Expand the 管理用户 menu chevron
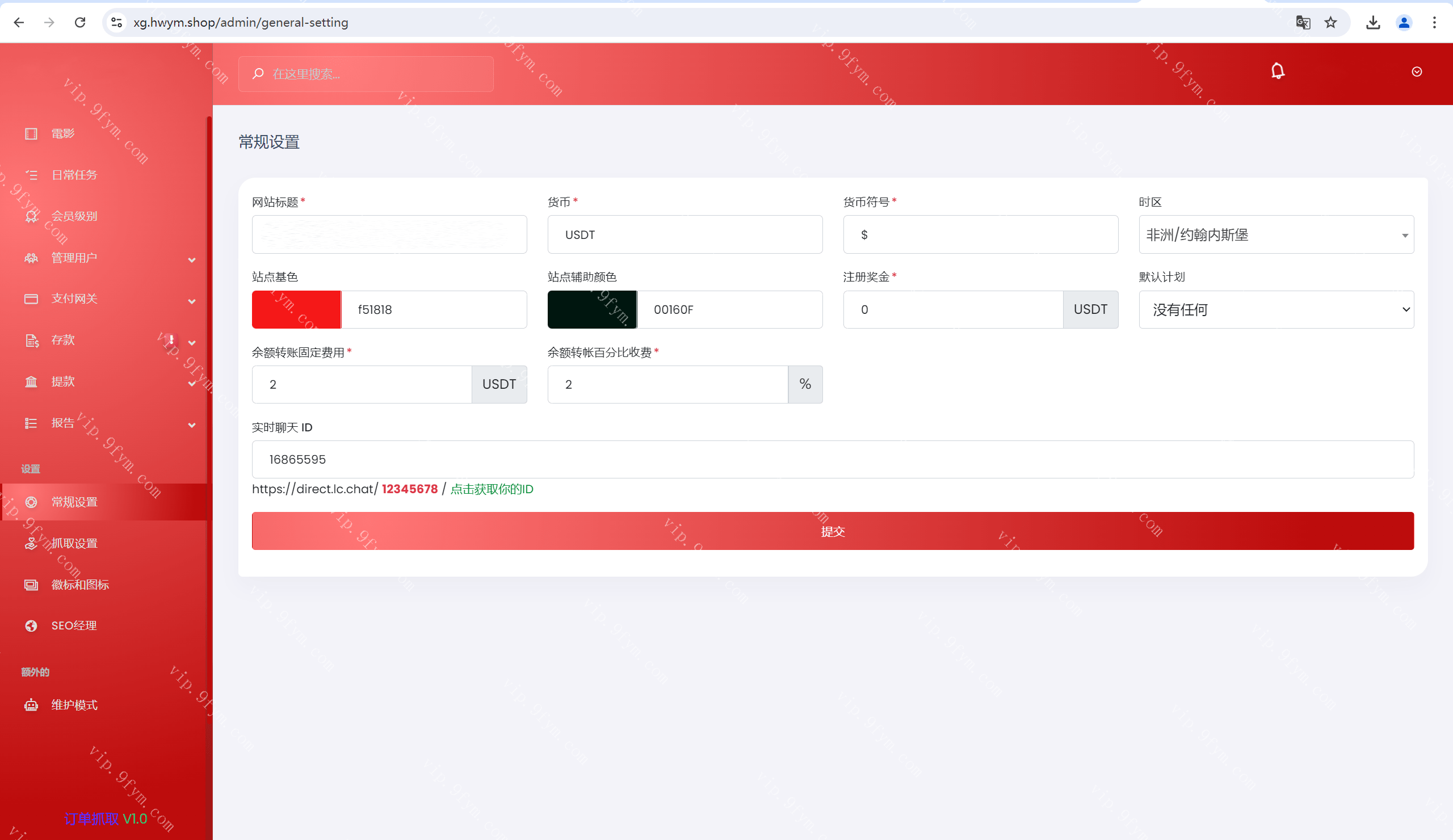 coord(191,260)
